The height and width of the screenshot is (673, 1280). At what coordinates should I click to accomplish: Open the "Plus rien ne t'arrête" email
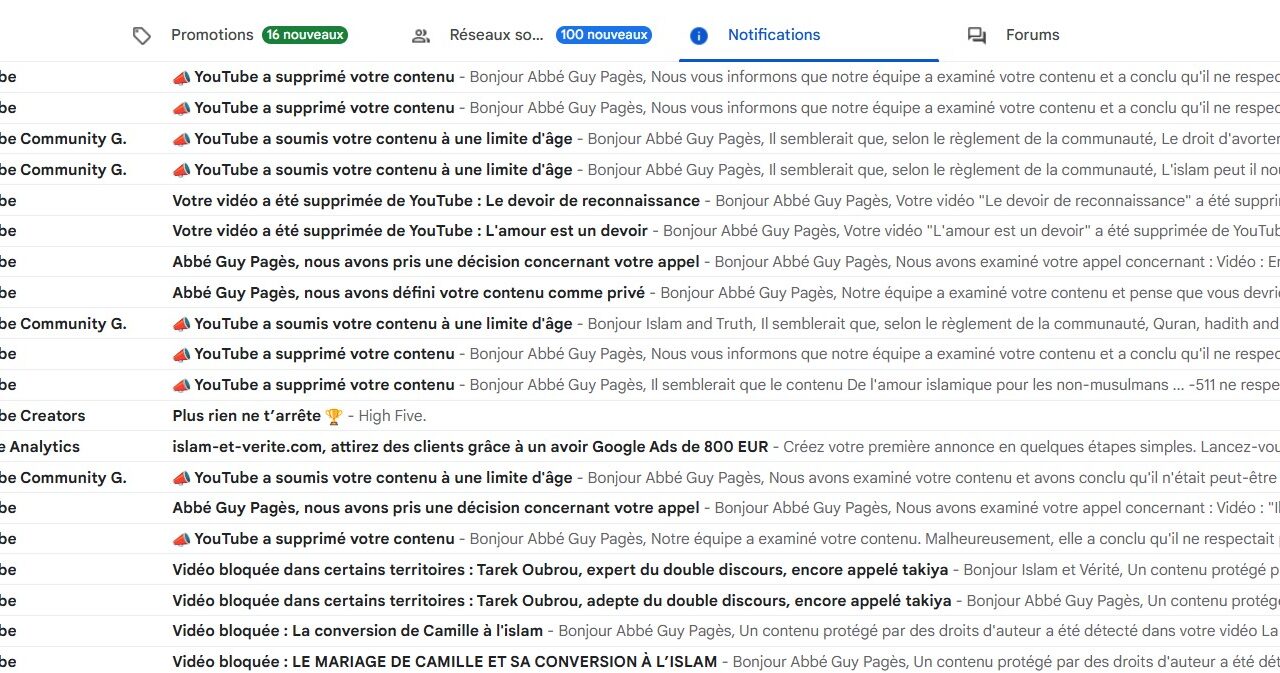point(640,416)
